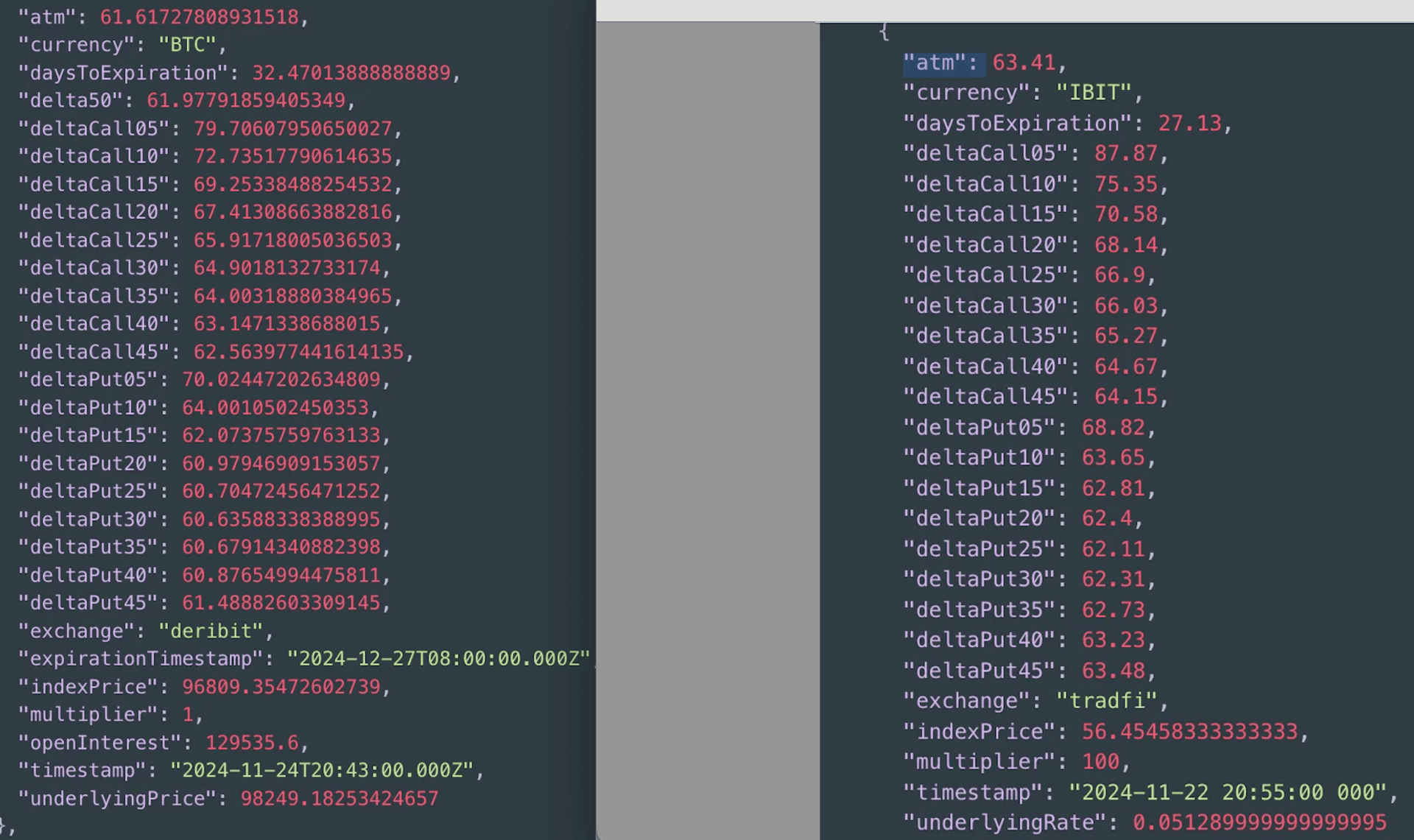Select openInterest value 129535.6
The width and height of the screenshot is (1414, 840).
[x=252, y=743]
